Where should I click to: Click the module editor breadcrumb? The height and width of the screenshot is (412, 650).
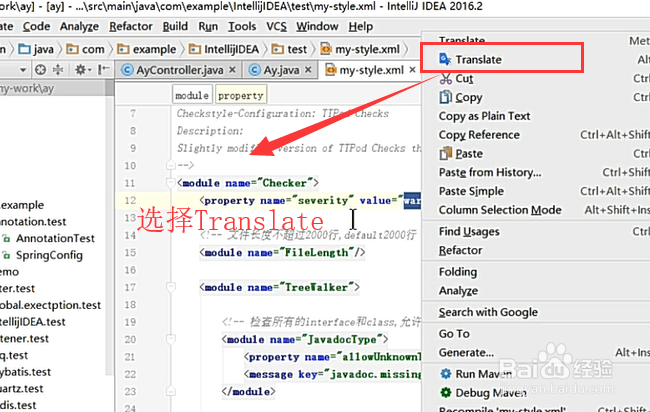pyautogui.click(x=192, y=95)
